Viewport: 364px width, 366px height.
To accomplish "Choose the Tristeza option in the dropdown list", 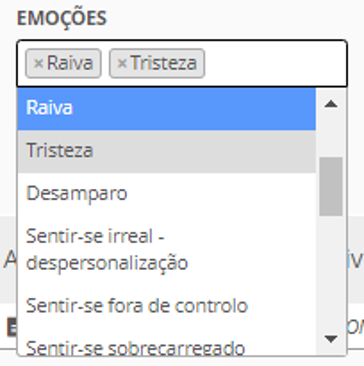I will (x=167, y=151).
